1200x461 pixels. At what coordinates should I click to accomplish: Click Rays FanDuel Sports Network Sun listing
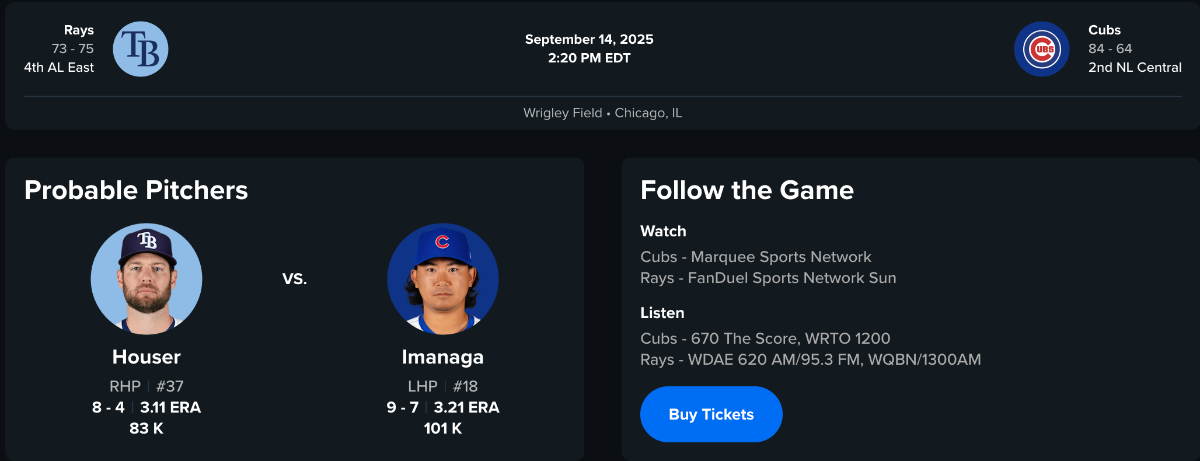768,278
